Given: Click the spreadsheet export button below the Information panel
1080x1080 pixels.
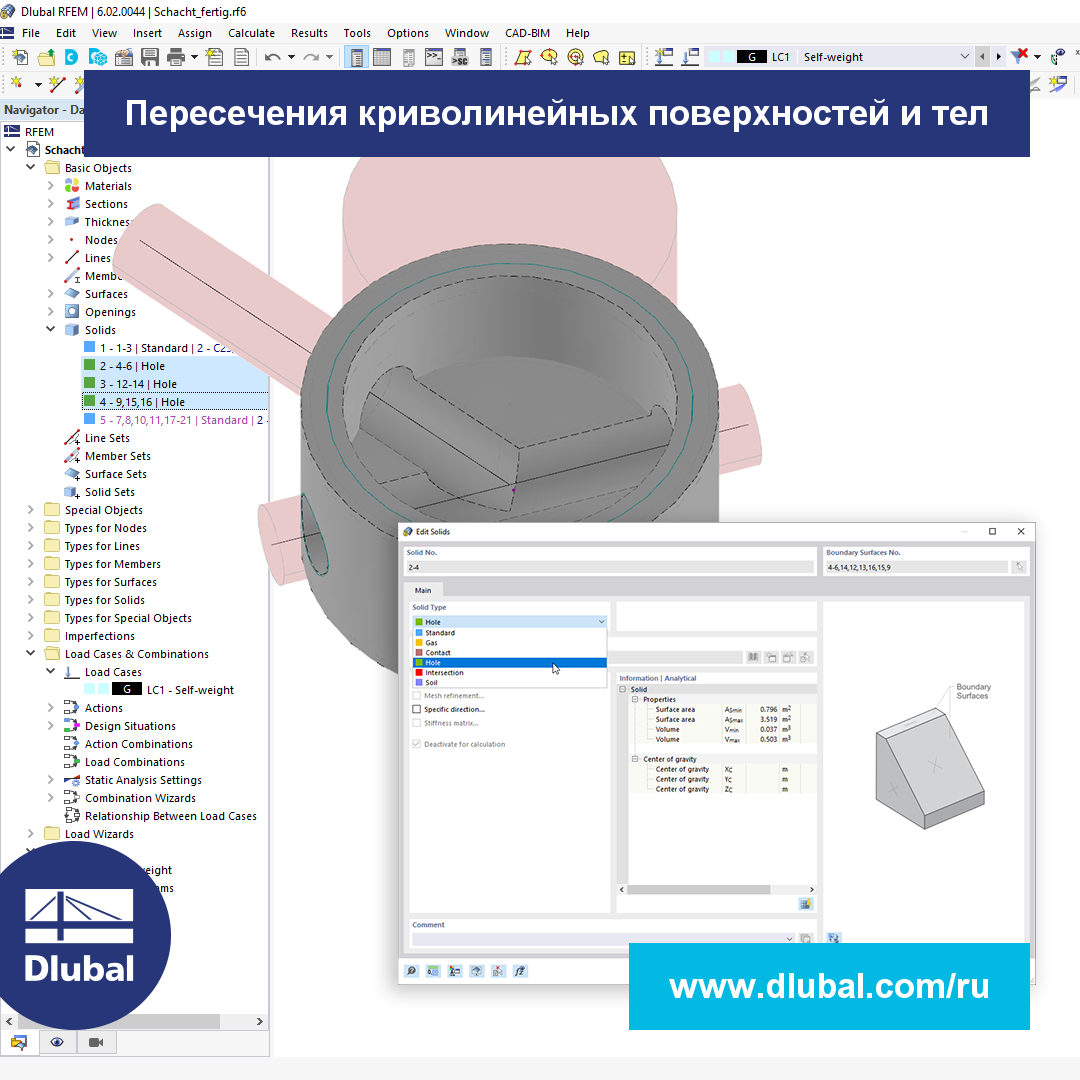Looking at the screenshot, I should click(805, 903).
